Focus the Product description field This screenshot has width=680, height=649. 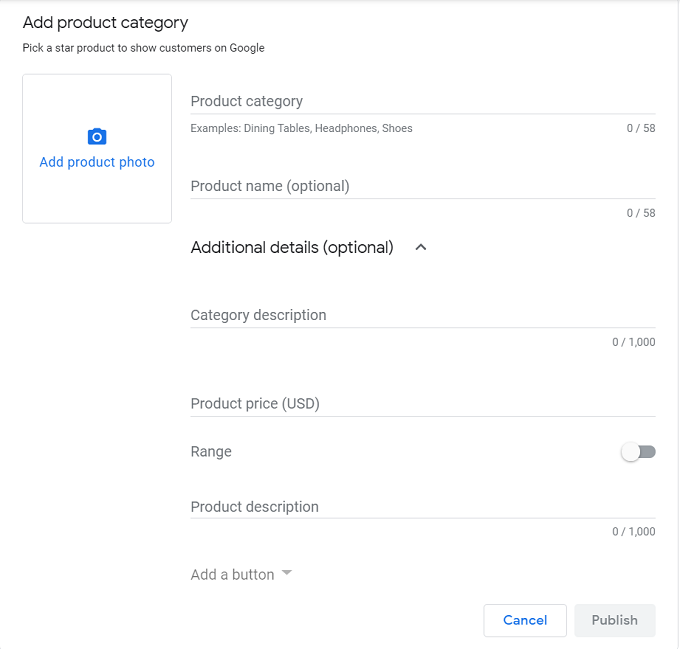point(423,507)
